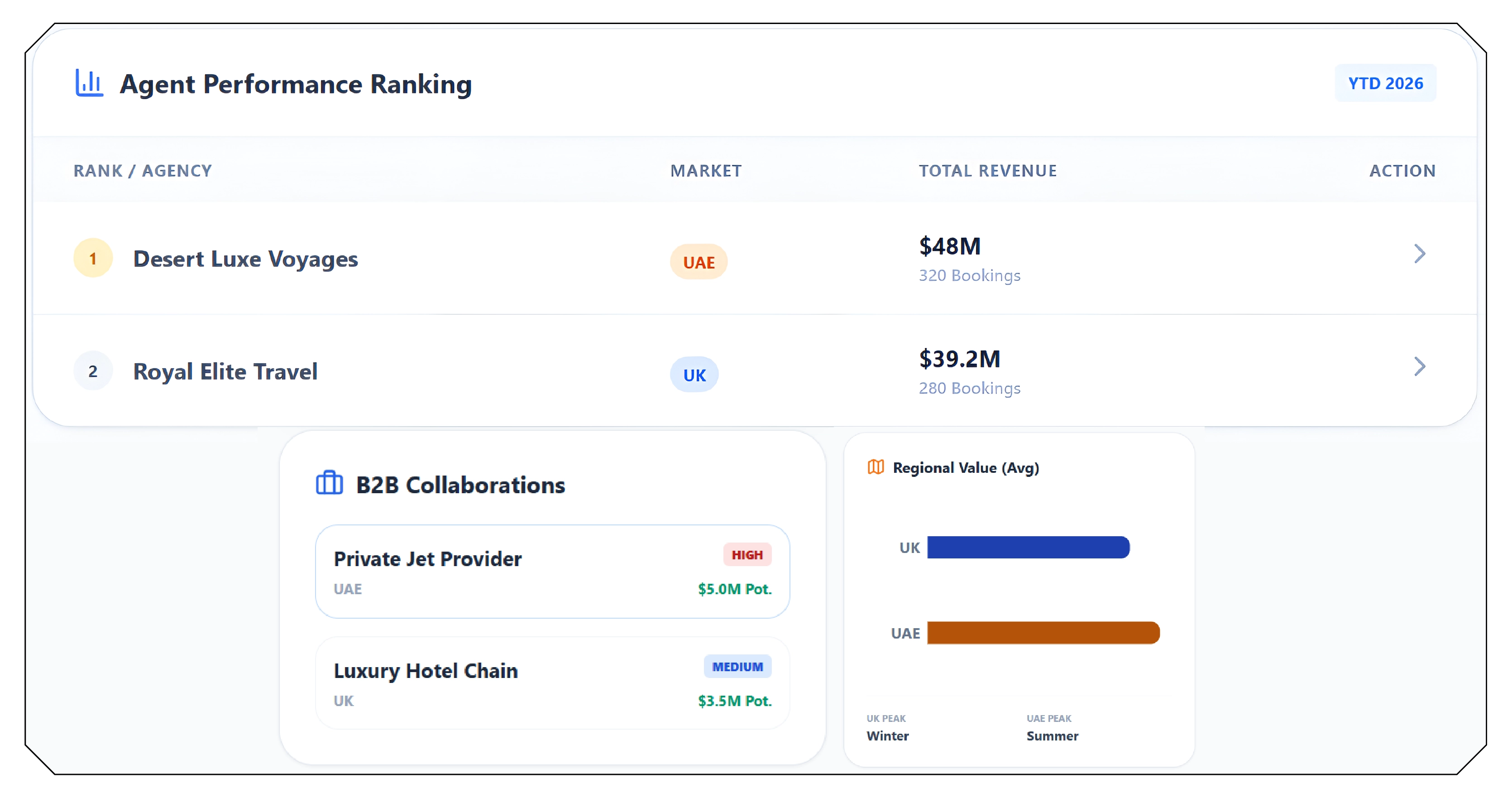Click the rank 1 circle for Desert Luxe Voyages
1512x798 pixels.
click(x=92, y=257)
